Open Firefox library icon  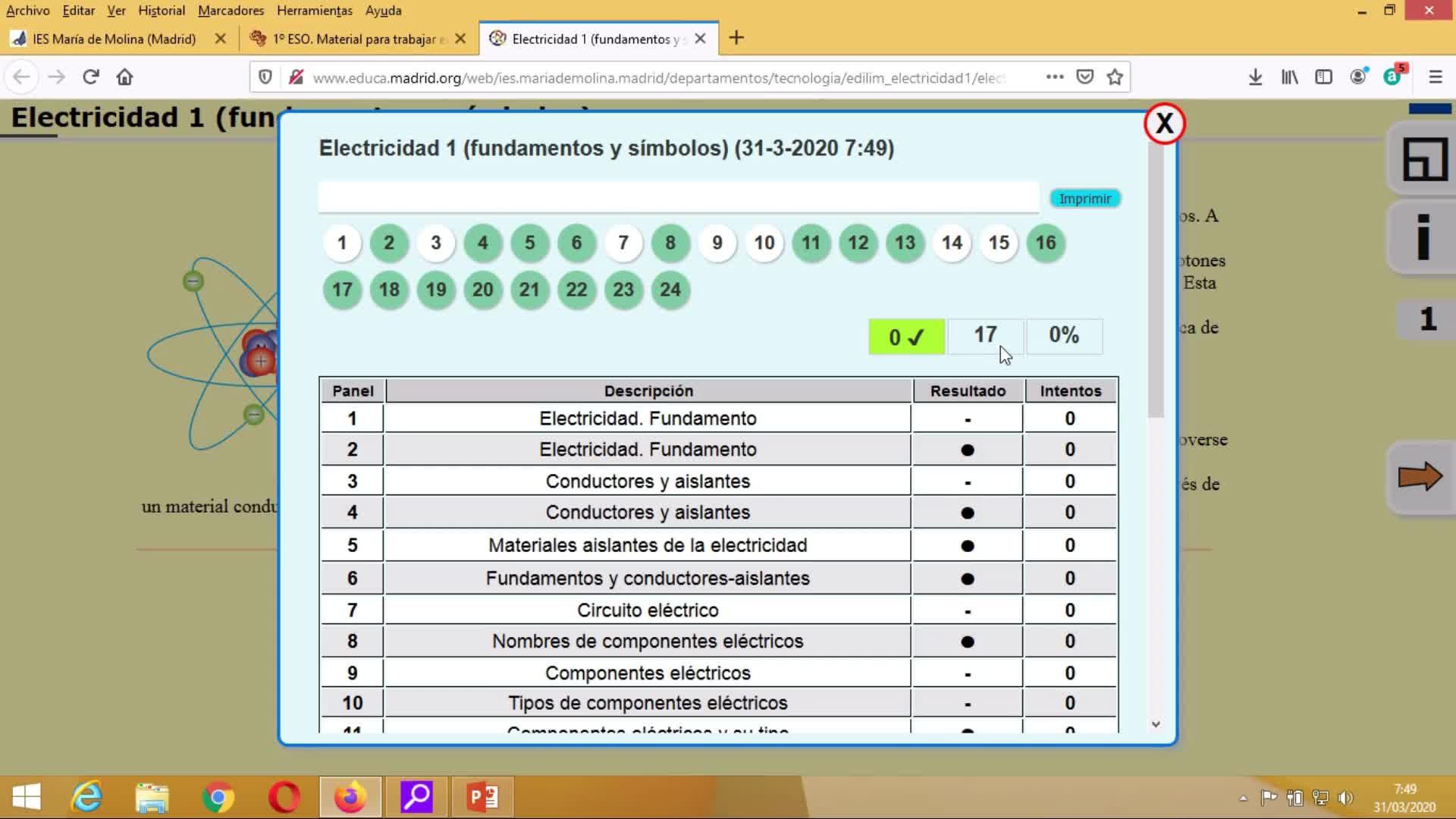tap(1289, 77)
